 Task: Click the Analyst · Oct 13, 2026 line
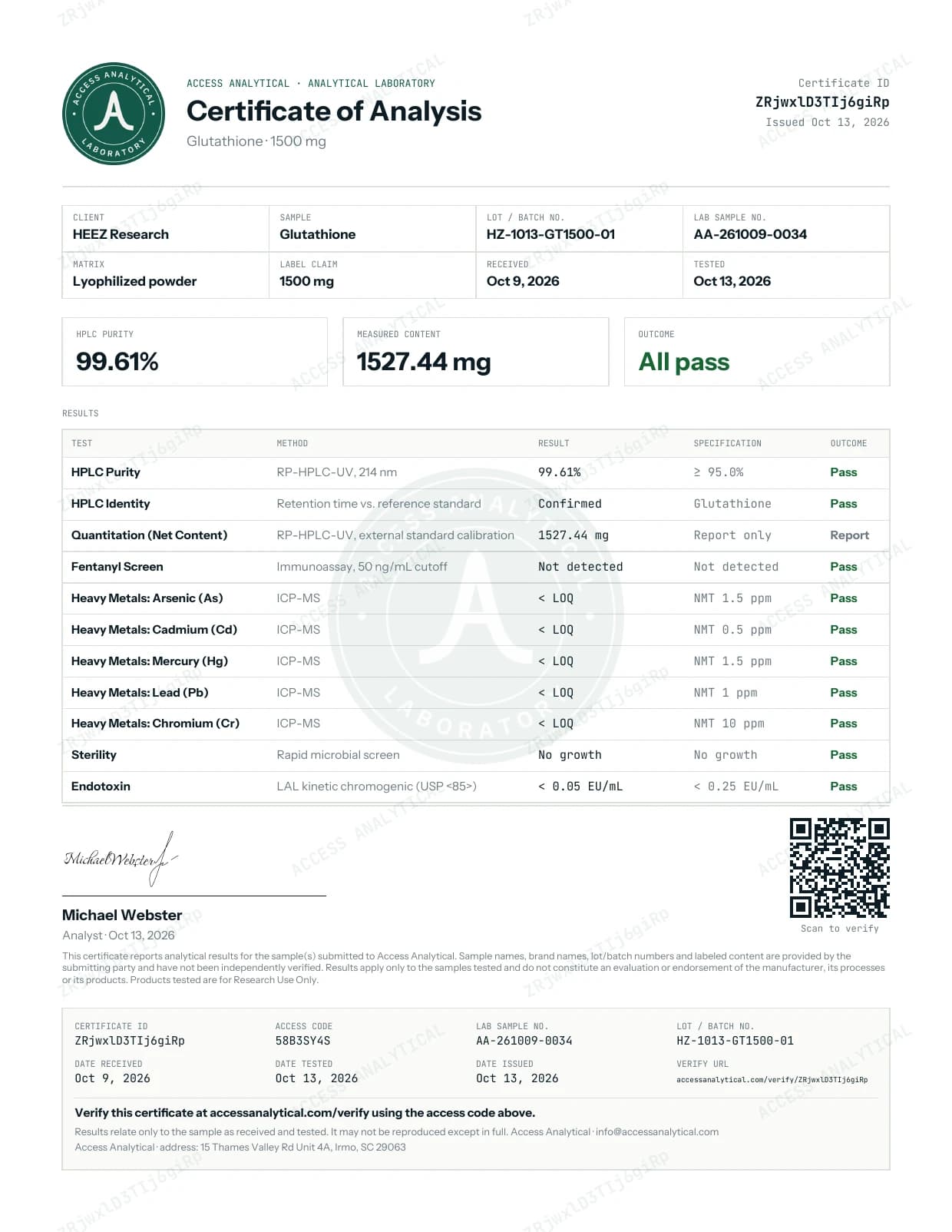pos(118,936)
